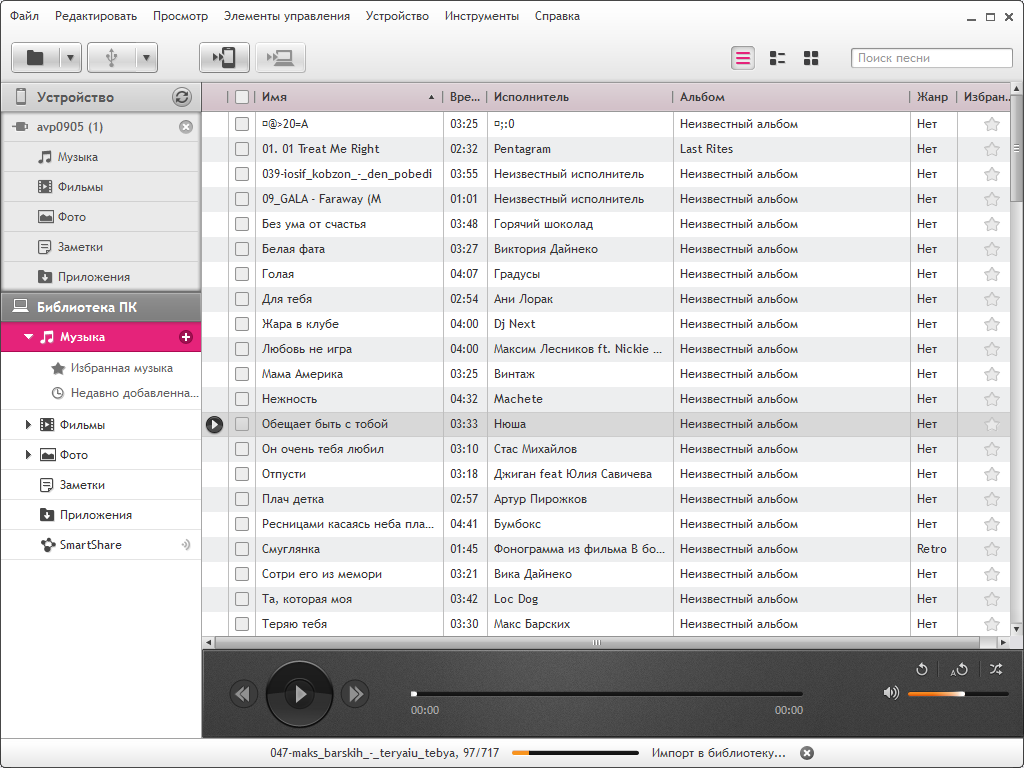Image resolution: width=1024 pixels, height=768 pixels.
Task: Check the box for Голая
Action: (242, 274)
